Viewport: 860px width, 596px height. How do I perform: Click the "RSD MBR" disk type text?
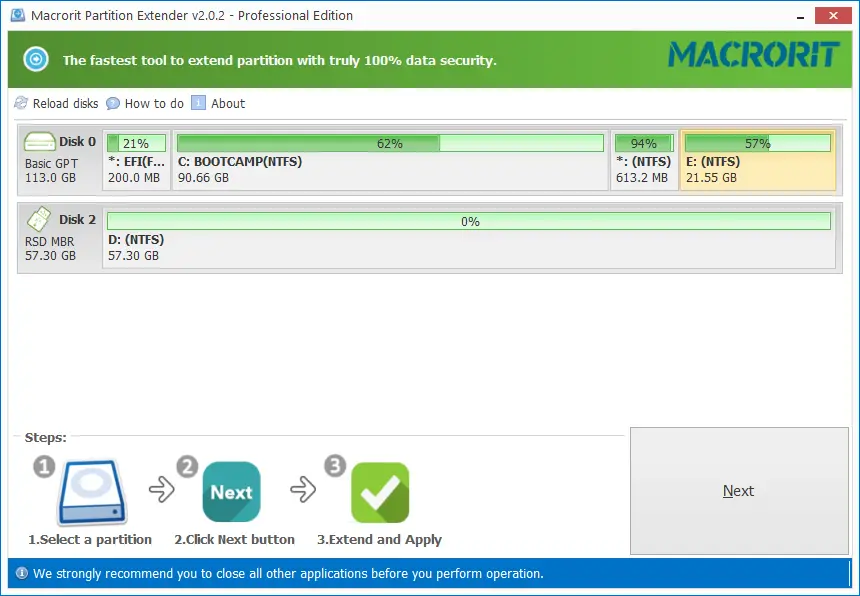pyautogui.click(x=49, y=241)
